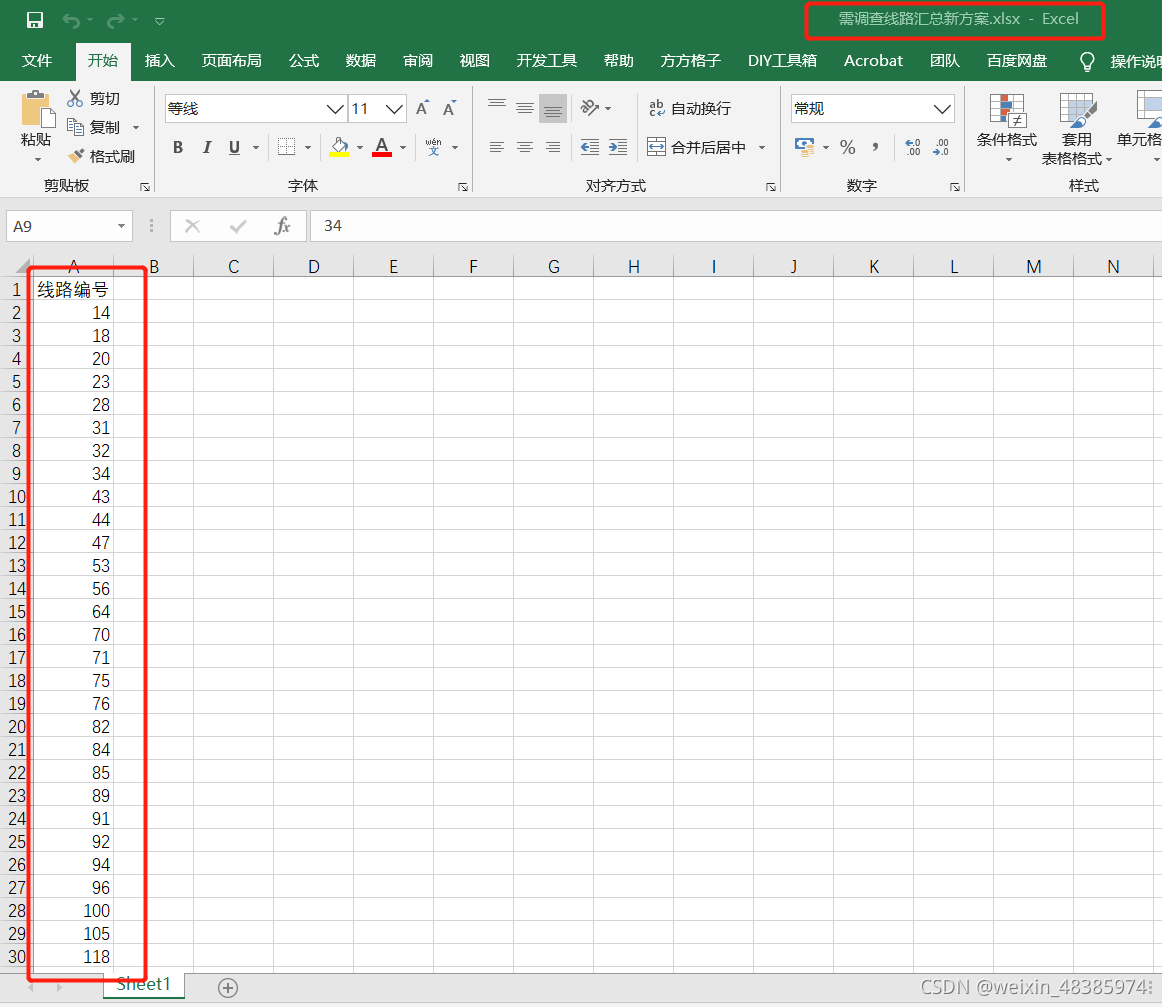Switch to the 数据 Data tab
The height and width of the screenshot is (1007, 1162).
pyautogui.click(x=361, y=61)
